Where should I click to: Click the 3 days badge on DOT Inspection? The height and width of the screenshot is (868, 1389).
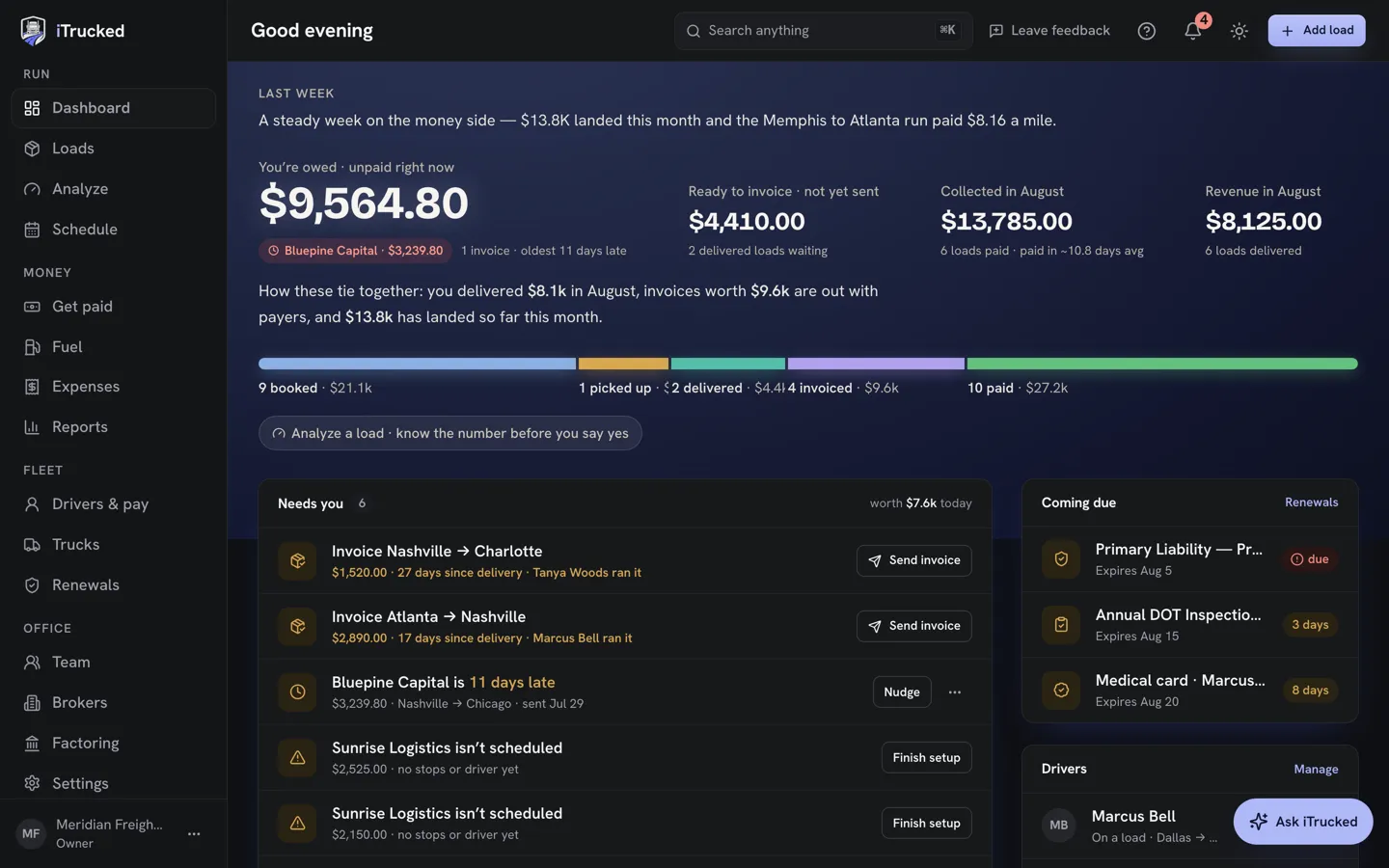click(x=1310, y=625)
